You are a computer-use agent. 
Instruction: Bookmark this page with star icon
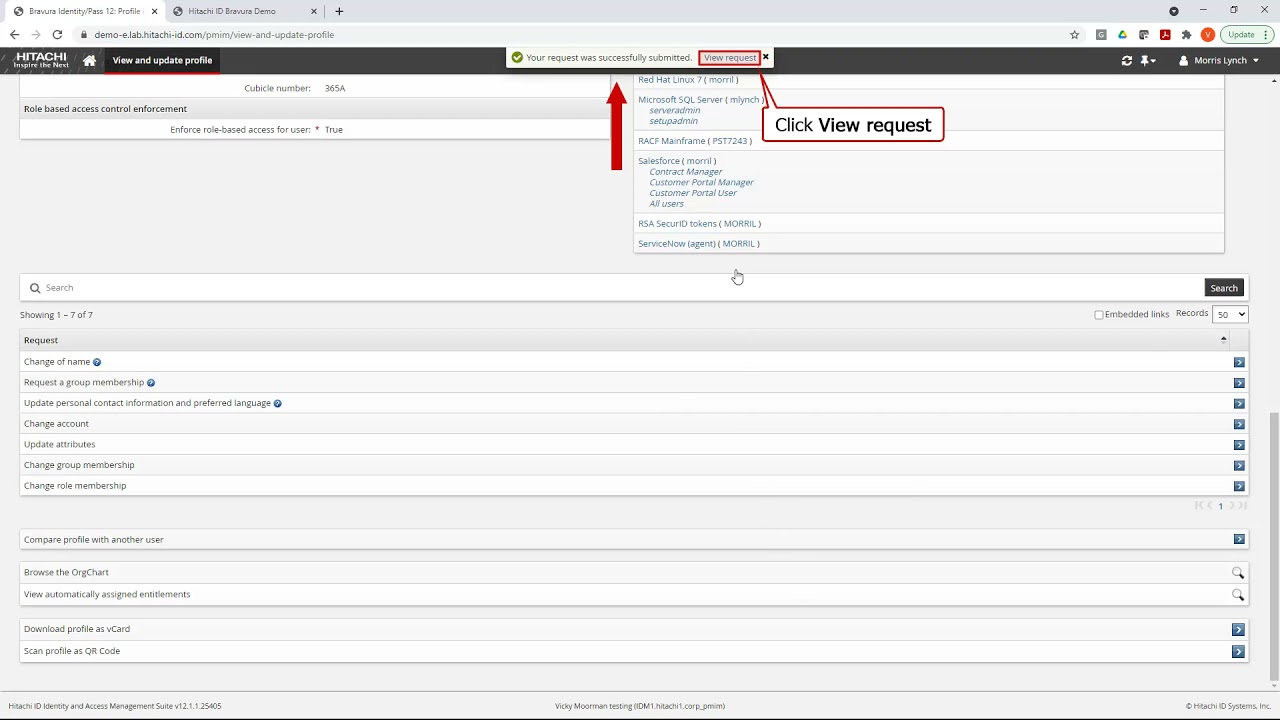[1075, 35]
